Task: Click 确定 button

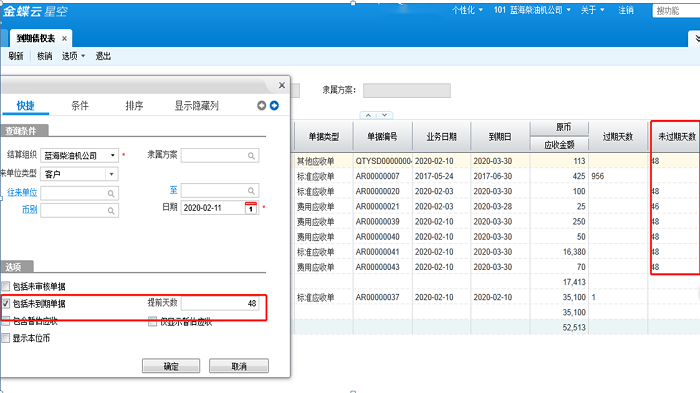Action: (171, 366)
